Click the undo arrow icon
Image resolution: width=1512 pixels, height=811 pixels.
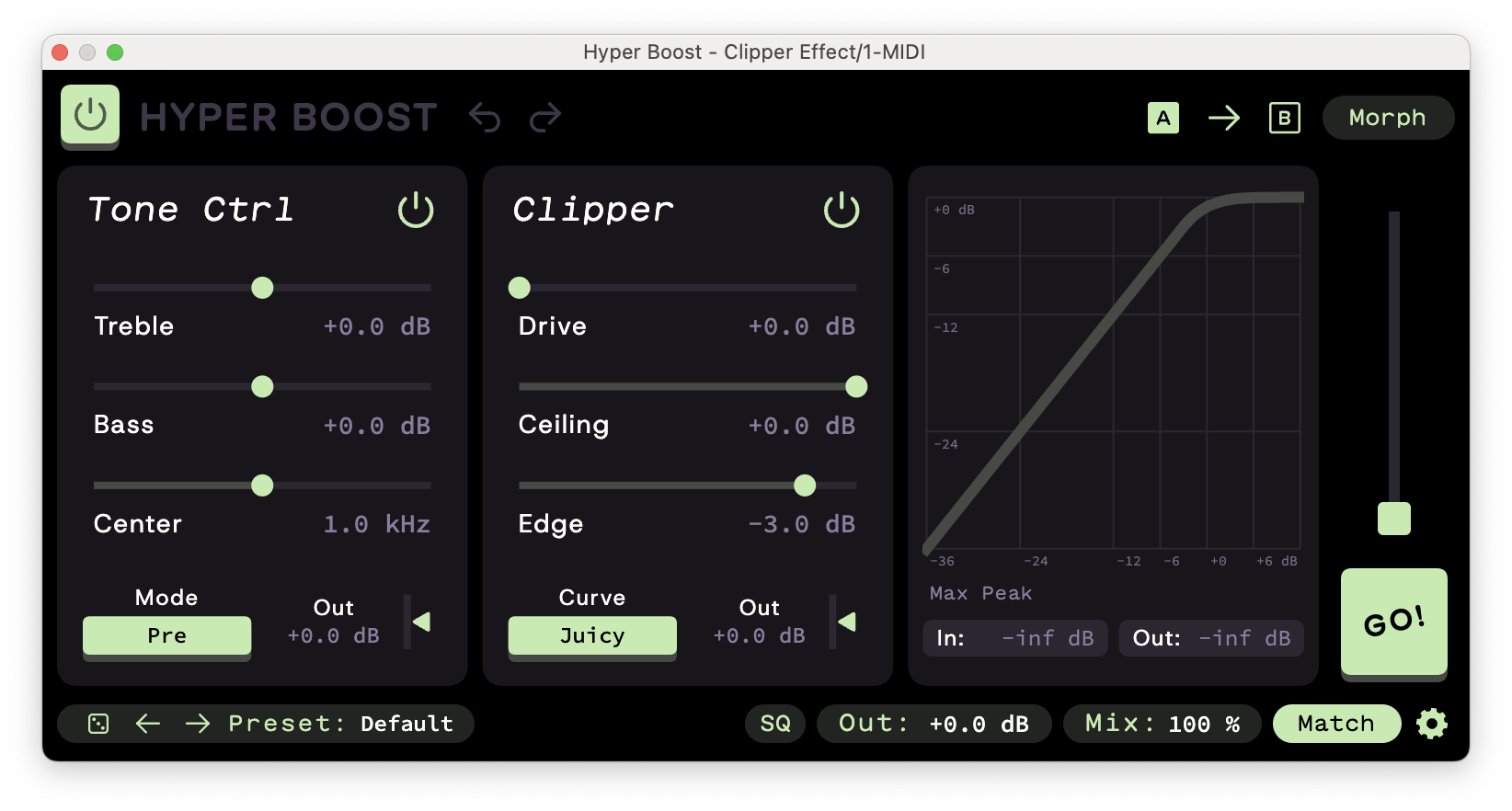click(485, 118)
